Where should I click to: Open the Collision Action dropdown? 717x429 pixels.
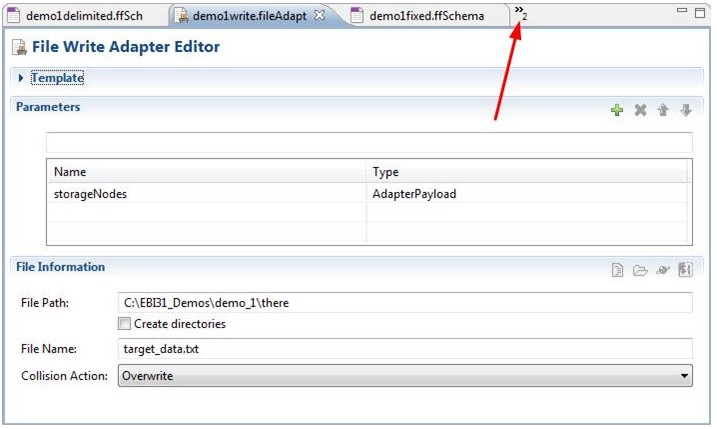(405, 375)
